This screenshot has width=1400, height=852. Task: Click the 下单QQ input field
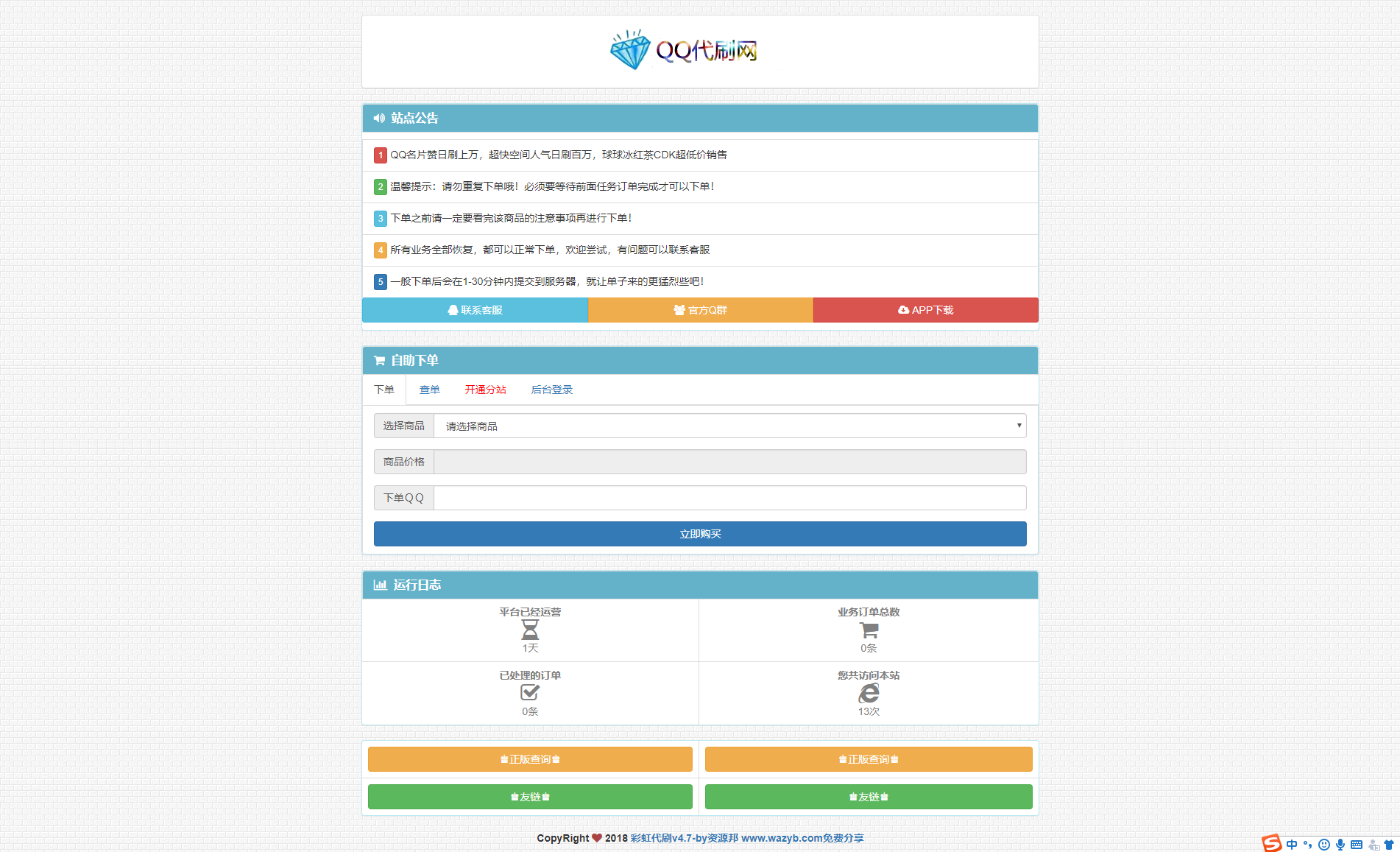coord(730,498)
